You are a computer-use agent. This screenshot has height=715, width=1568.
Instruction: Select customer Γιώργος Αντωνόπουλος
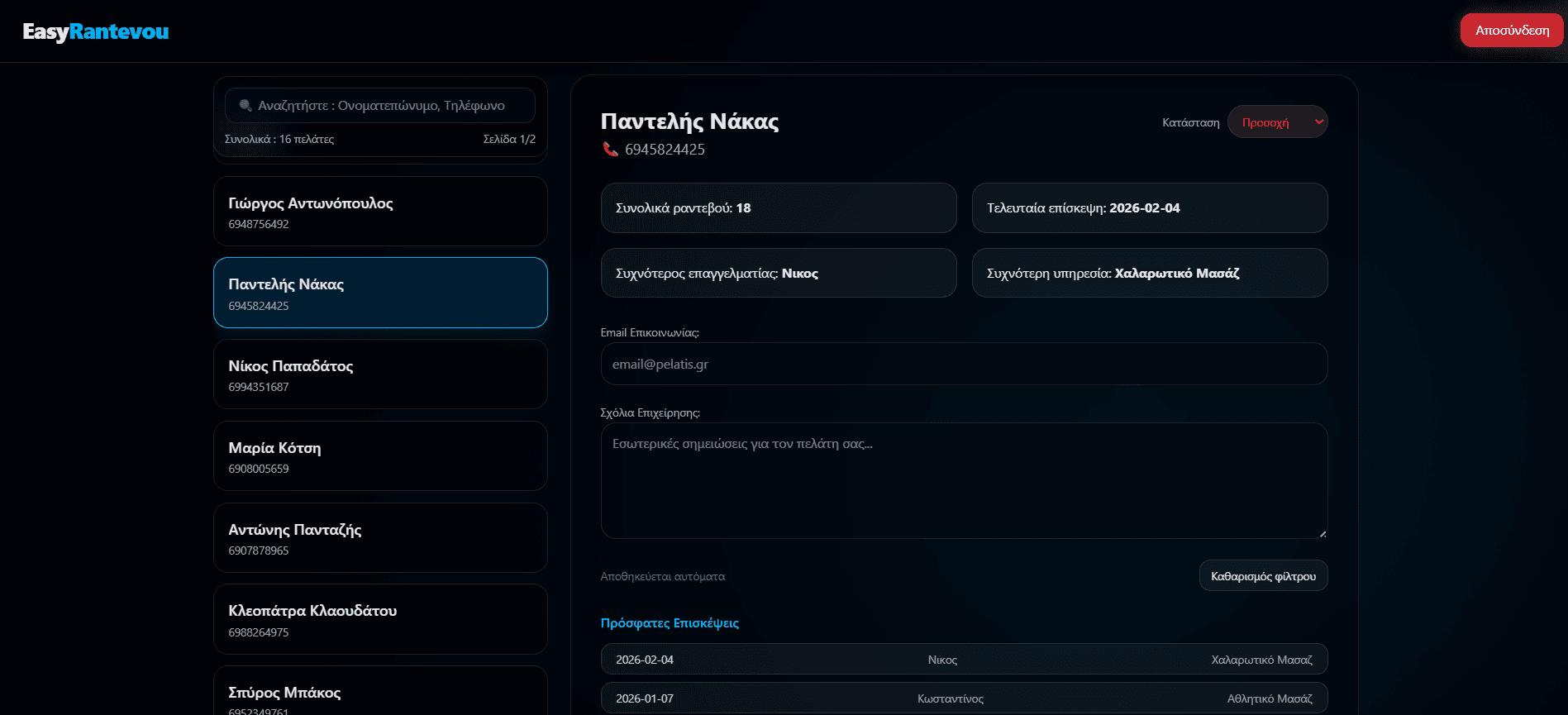point(380,212)
